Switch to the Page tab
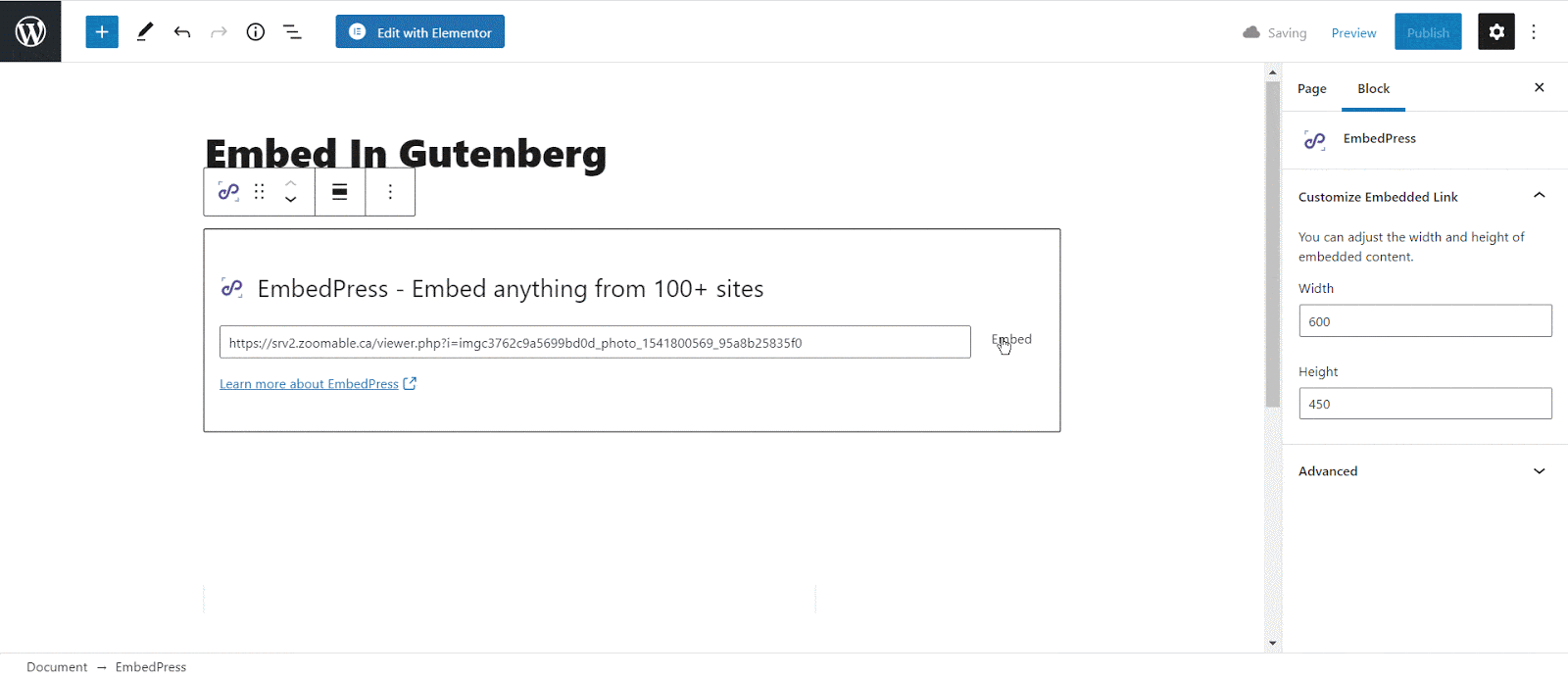Image resolution: width=1568 pixels, height=678 pixels. tap(1312, 88)
